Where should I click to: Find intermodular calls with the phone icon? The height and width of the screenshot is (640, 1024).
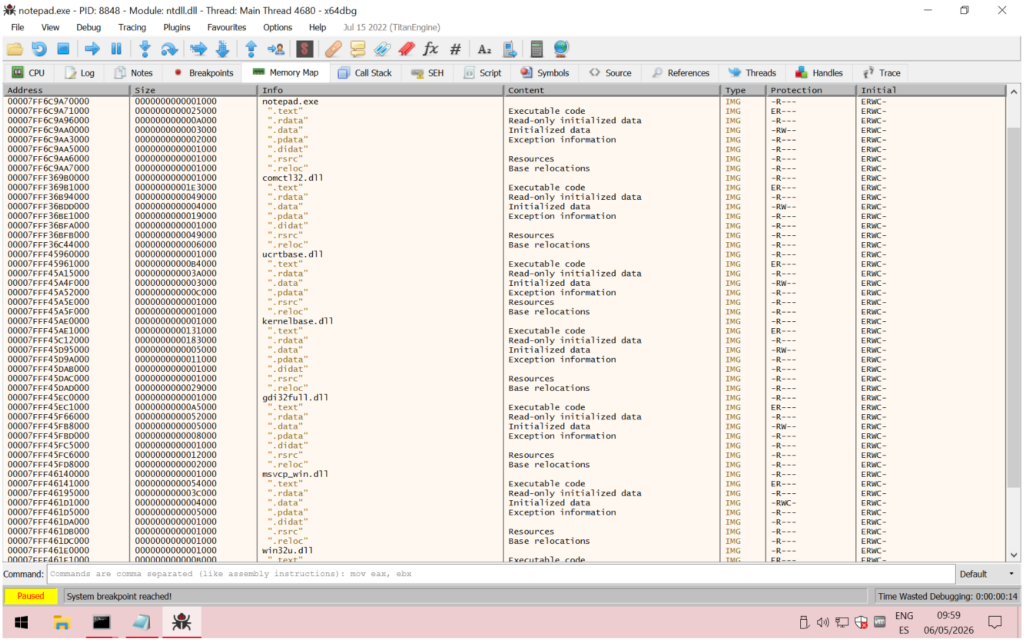(x=509, y=49)
